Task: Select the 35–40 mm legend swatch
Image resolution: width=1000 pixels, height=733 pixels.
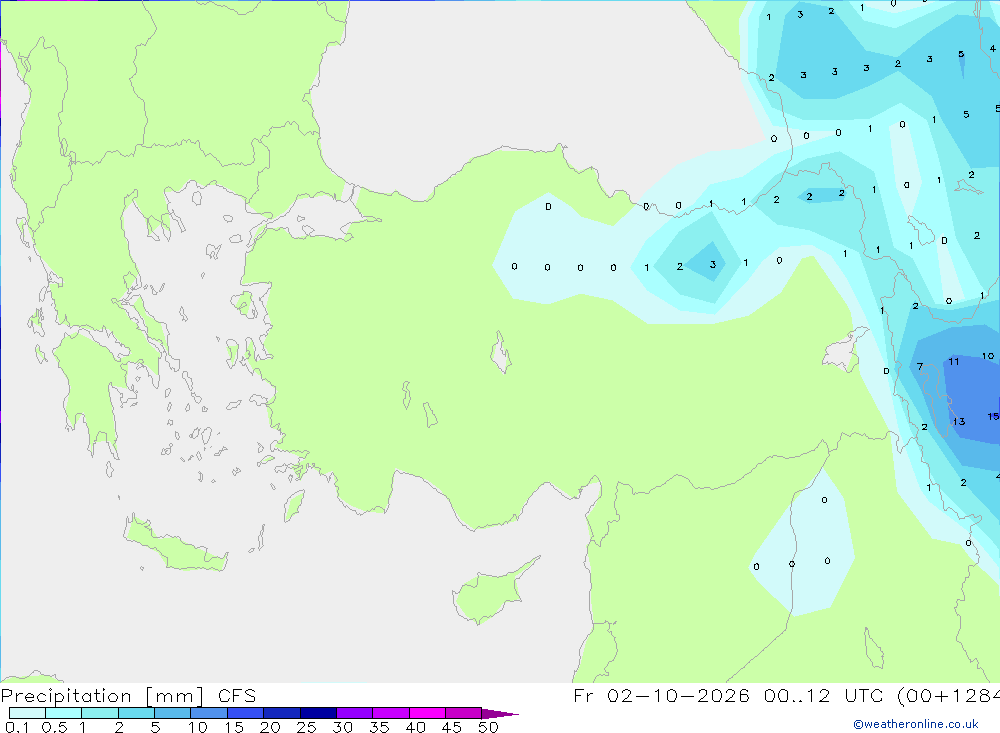Action: pyautogui.click(x=390, y=713)
